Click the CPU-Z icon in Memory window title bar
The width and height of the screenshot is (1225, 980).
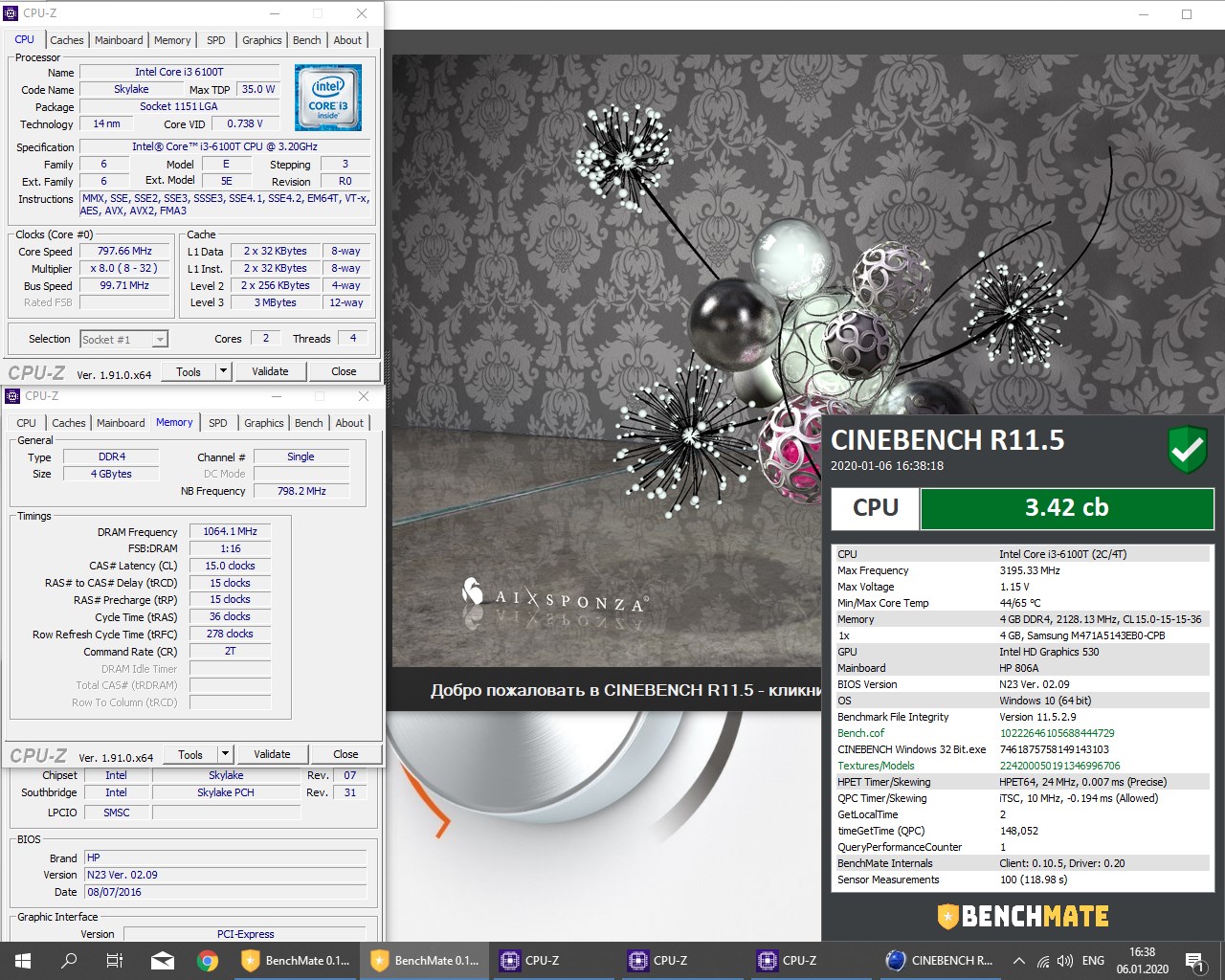tap(12, 396)
